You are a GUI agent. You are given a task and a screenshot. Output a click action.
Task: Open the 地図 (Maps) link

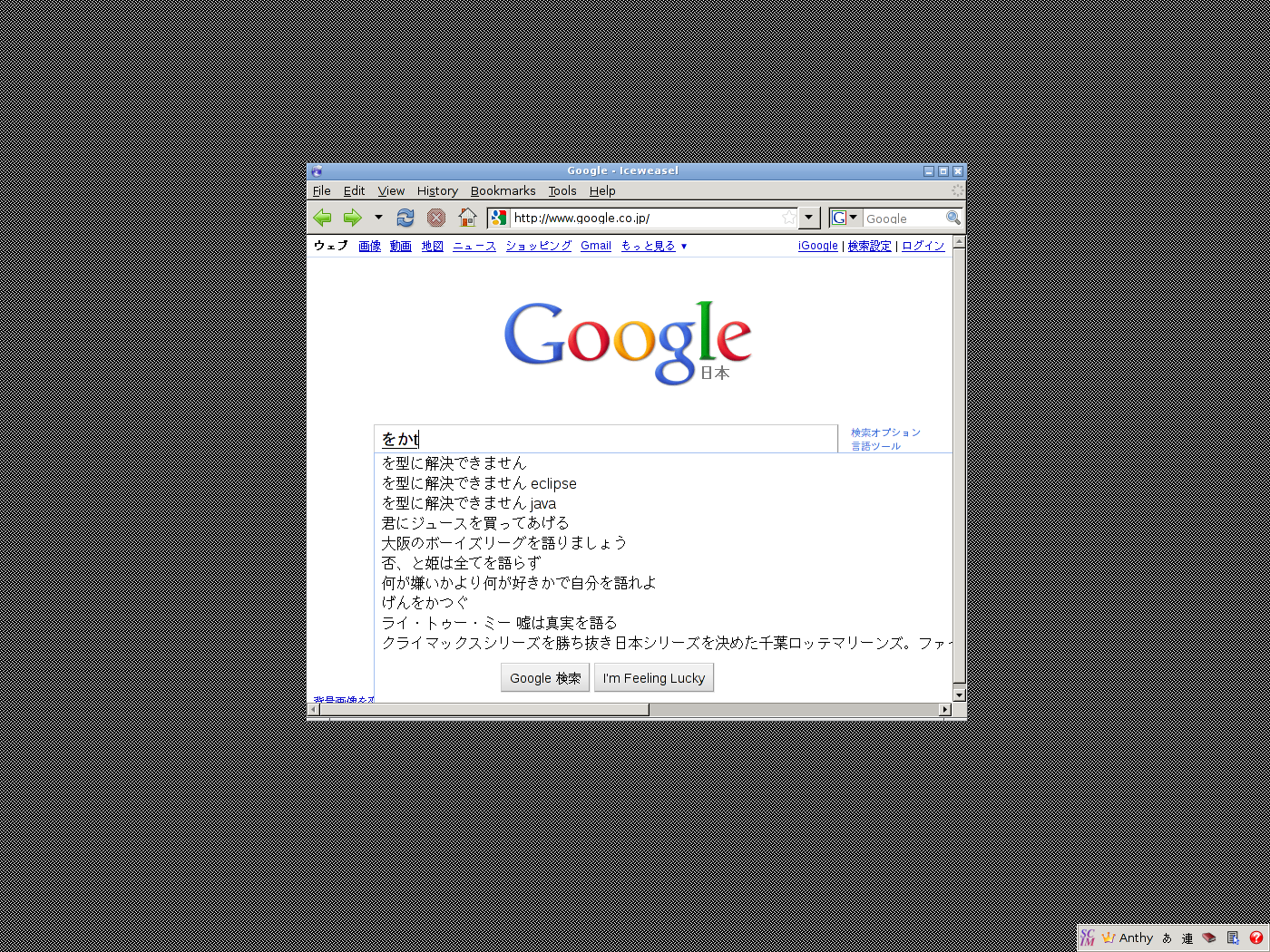432,246
